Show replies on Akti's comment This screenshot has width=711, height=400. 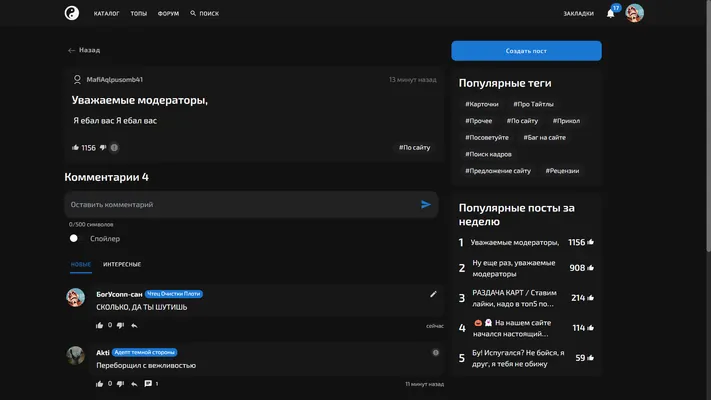[151, 384]
